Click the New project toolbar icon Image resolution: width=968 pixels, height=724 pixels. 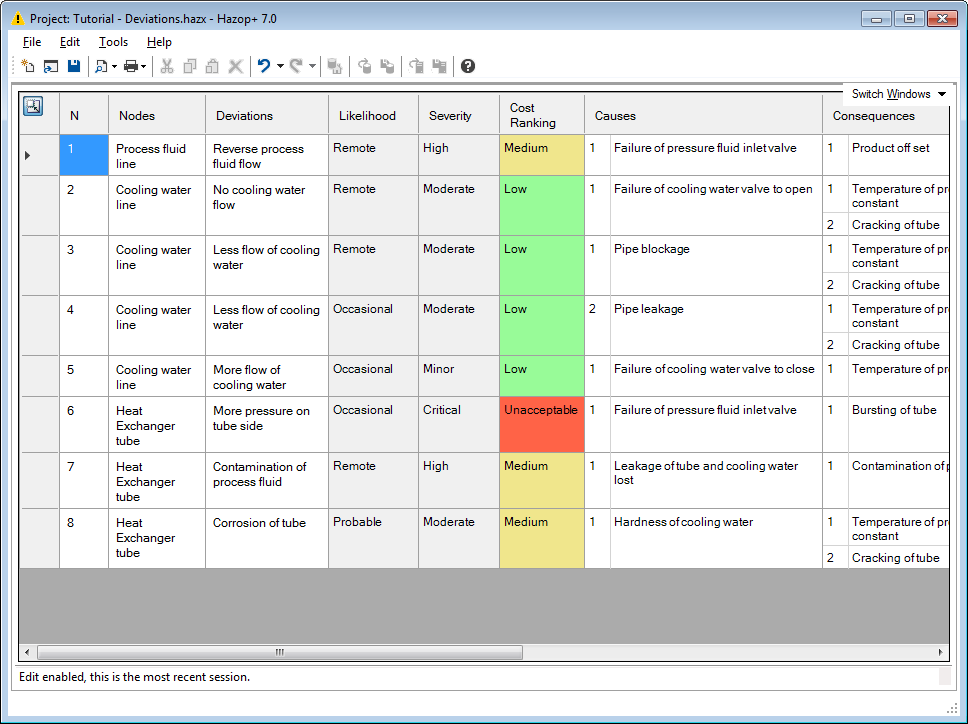28,66
